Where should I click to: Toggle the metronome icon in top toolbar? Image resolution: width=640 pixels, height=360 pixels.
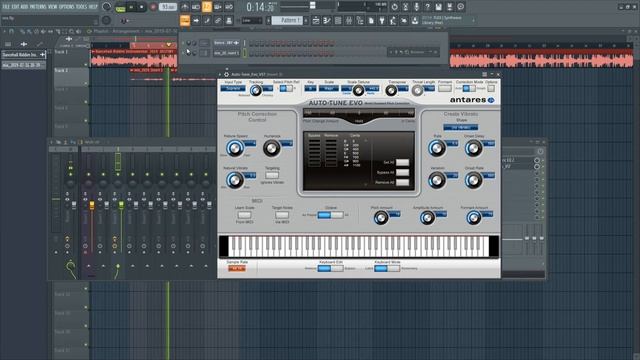click(x=184, y=7)
